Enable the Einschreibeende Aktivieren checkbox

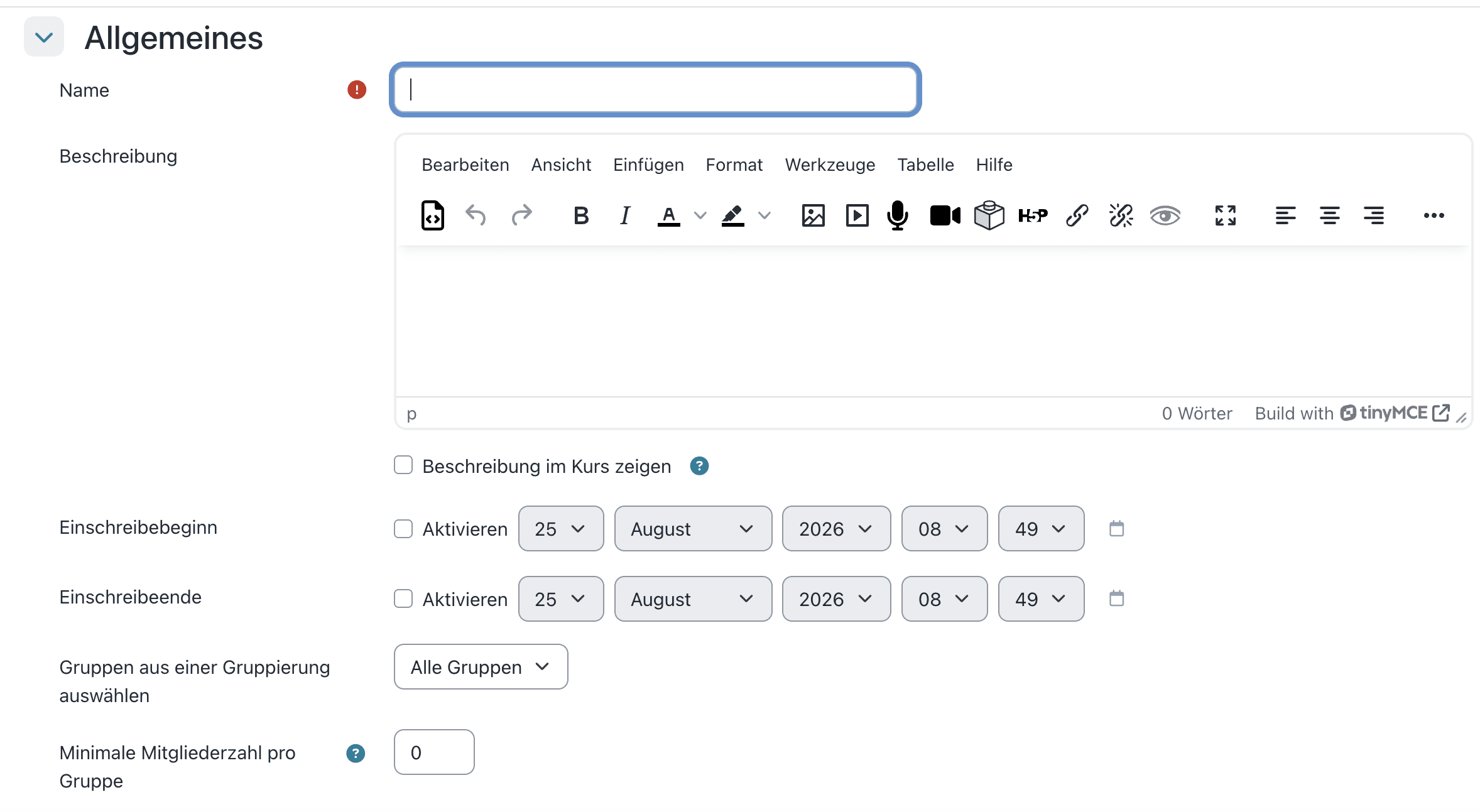pyautogui.click(x=403, y=598)
